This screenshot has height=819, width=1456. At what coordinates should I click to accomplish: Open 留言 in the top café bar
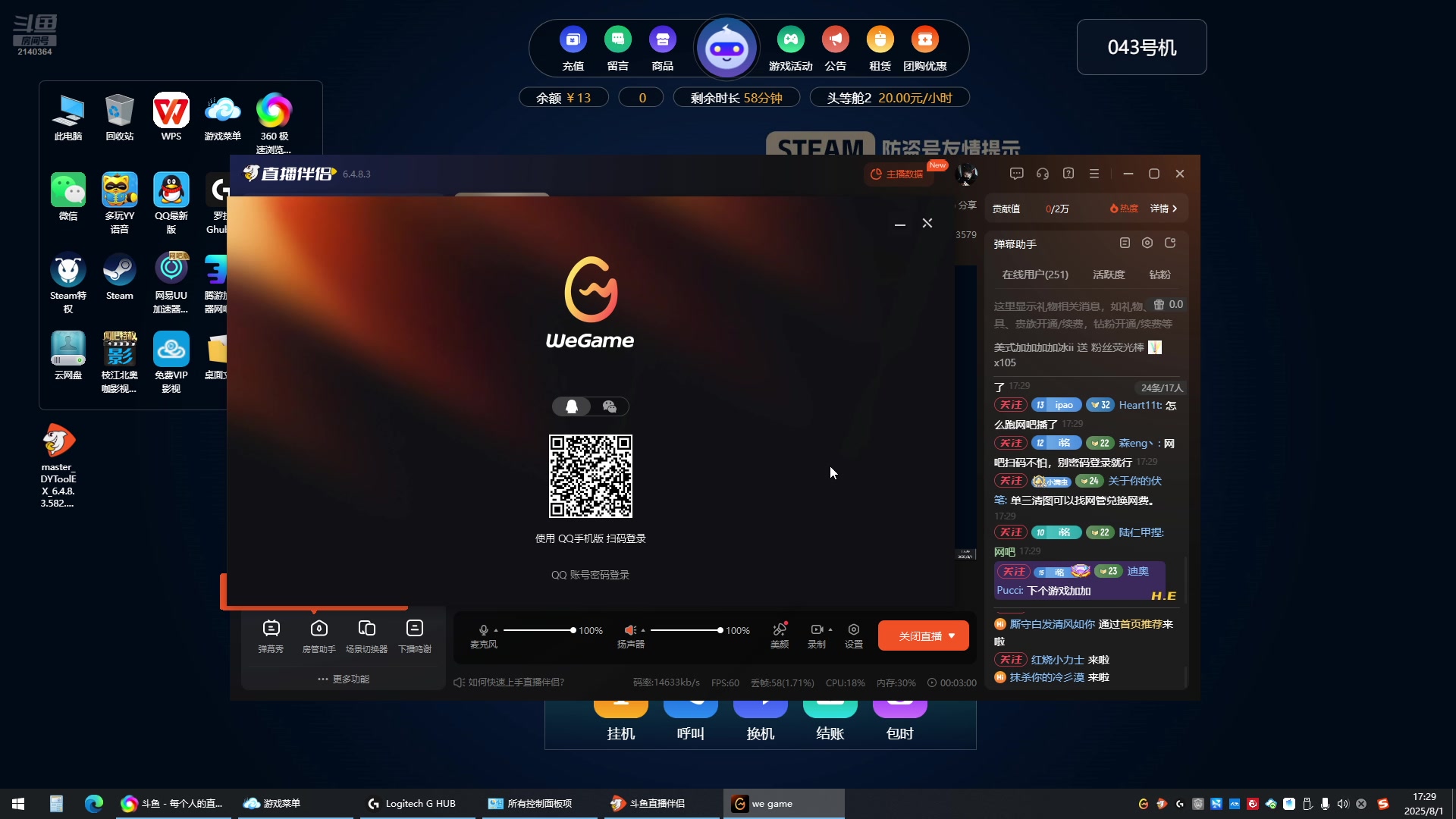[x=618, y=49]
